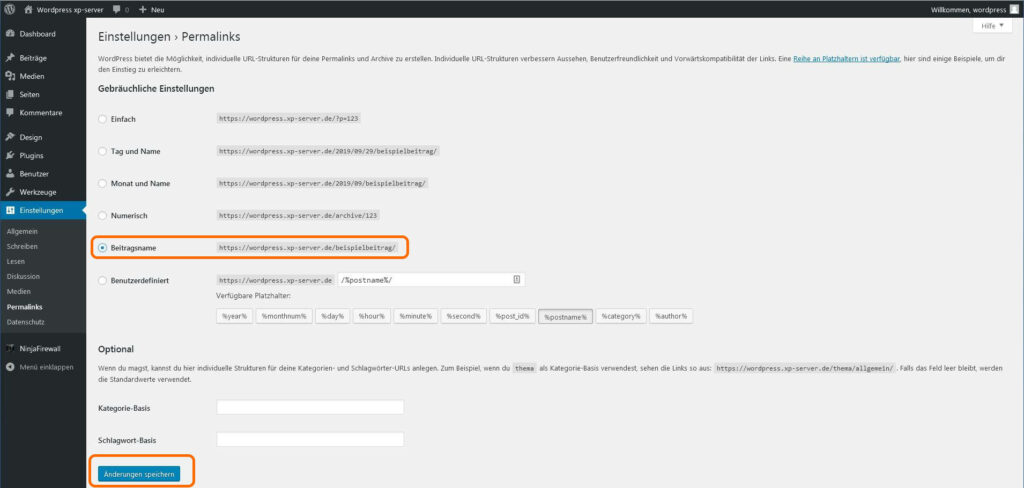This screenshot has width=1024, height=488.
Task: Expand the Hilfe dropdown tab
Action: tap(991, 26)
